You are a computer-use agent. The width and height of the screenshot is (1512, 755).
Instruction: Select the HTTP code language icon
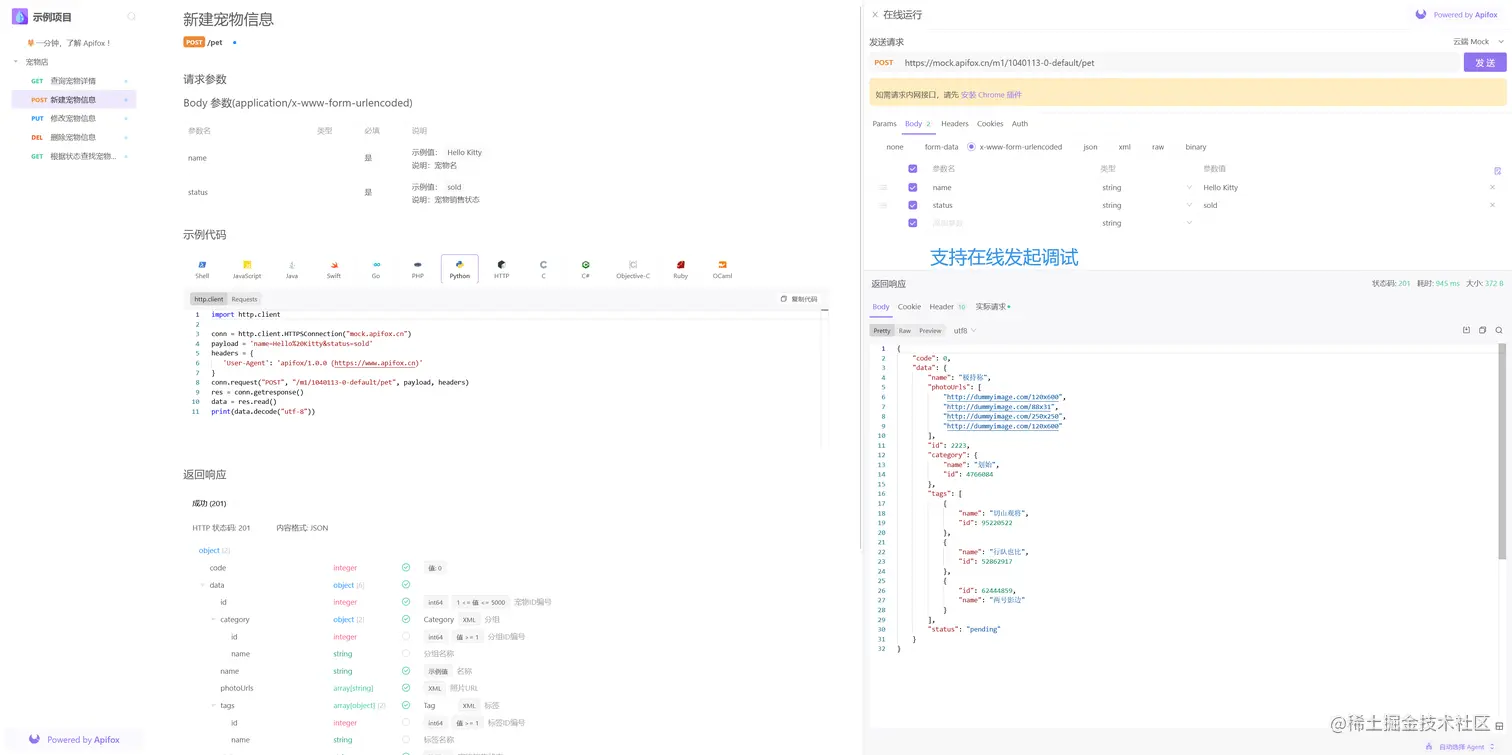(x=501, y=265)
